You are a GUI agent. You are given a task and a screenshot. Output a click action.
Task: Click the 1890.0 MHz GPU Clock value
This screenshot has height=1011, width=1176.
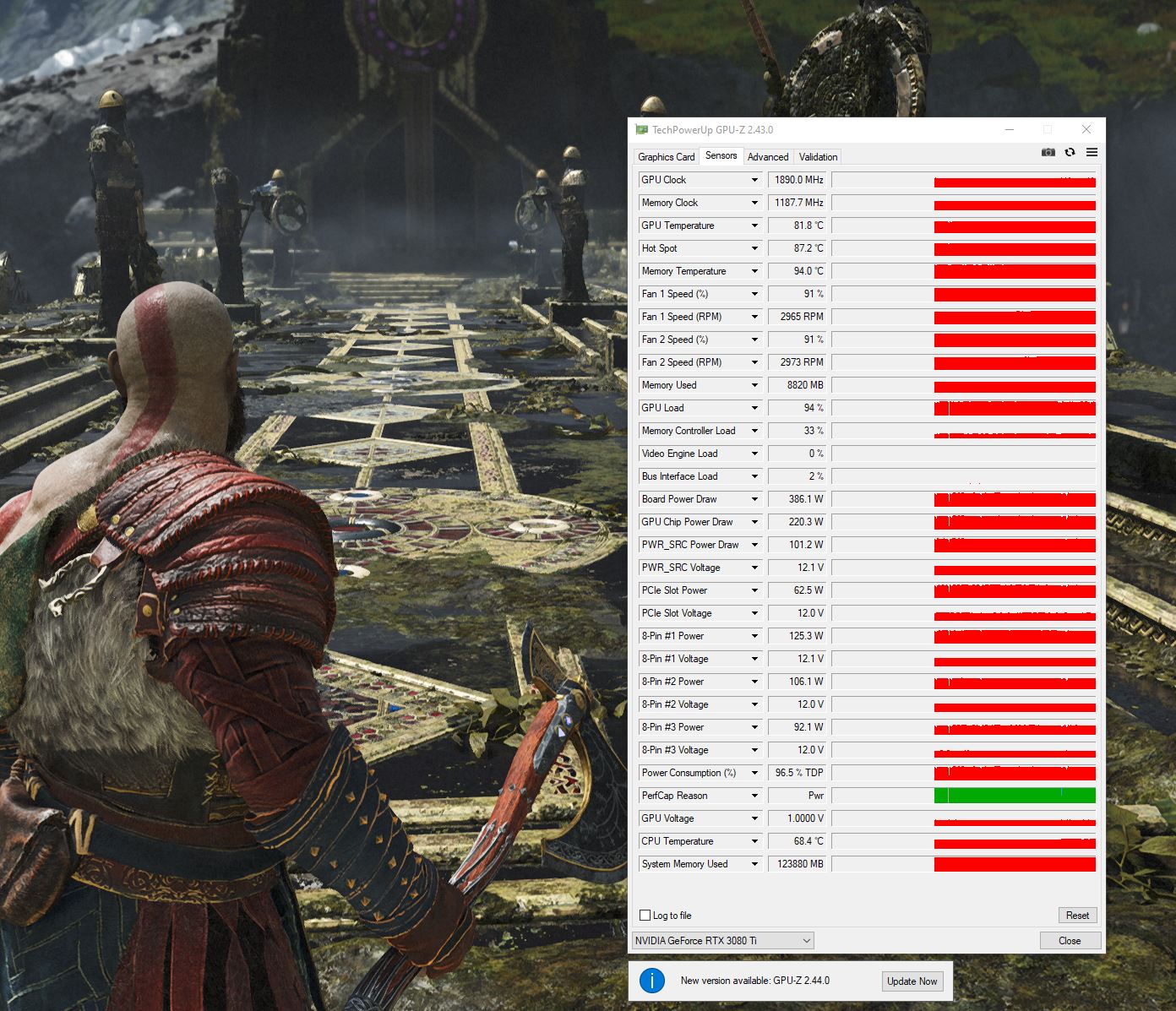797,180
